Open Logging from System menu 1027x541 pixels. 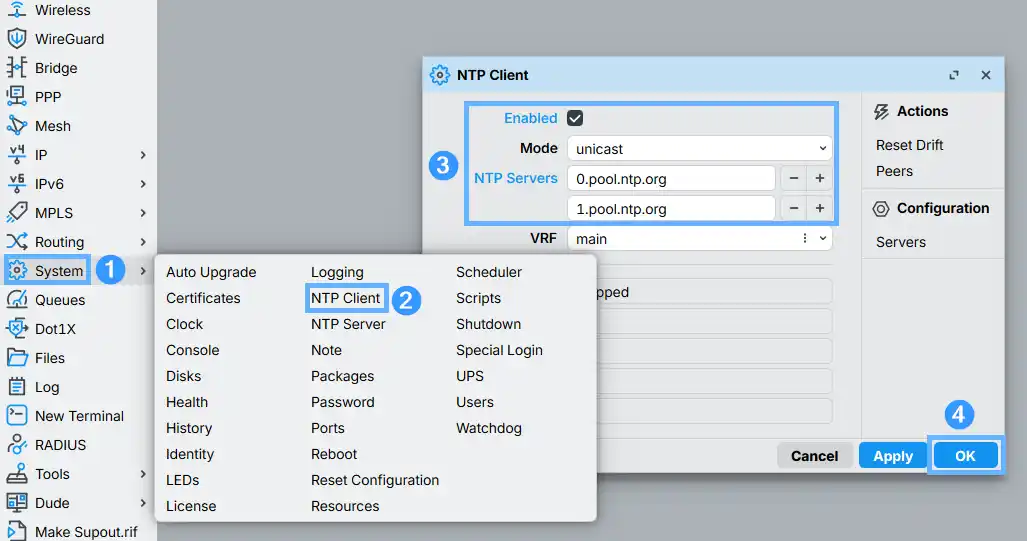pos(337,272)
